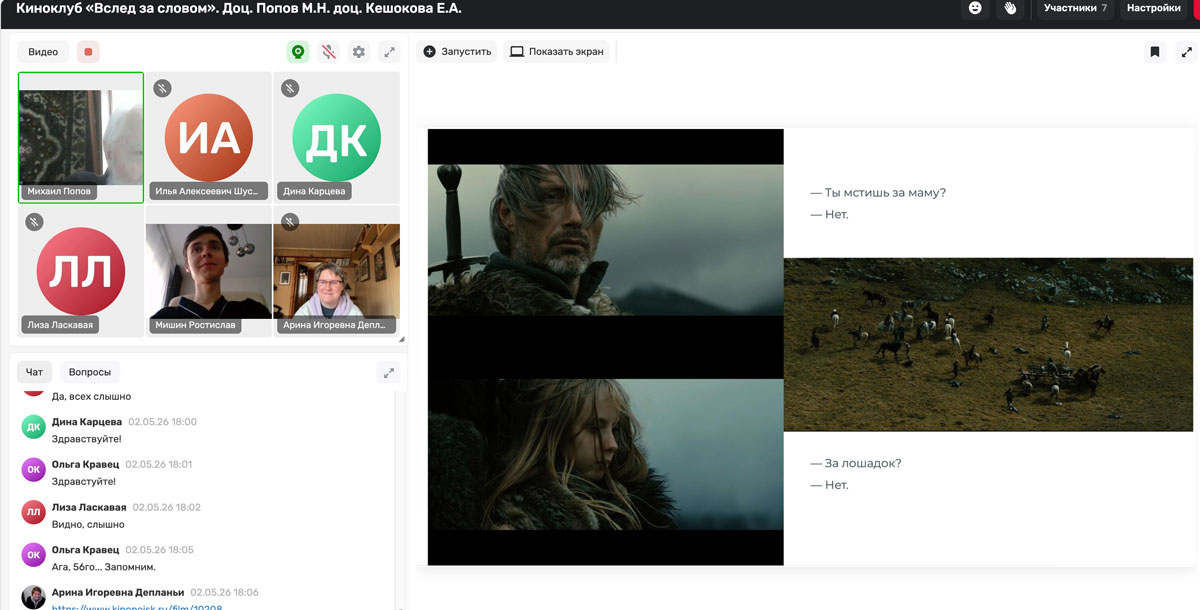This screenshot has height=610, width=1200.
Task: Click 'Видно, слышно' chat message
Action: [x=88, y=524]
